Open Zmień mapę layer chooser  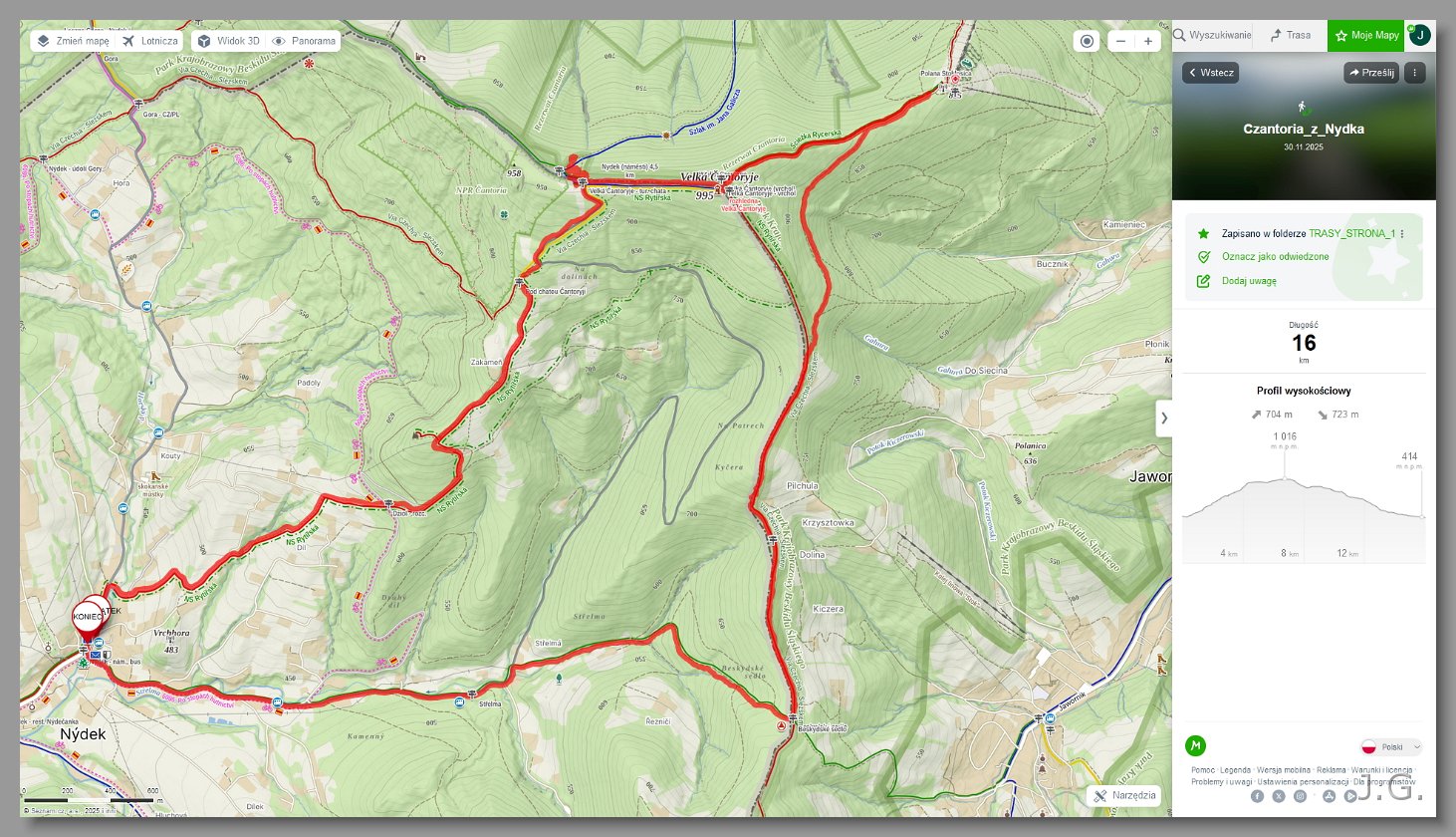(x=73, y=41)
